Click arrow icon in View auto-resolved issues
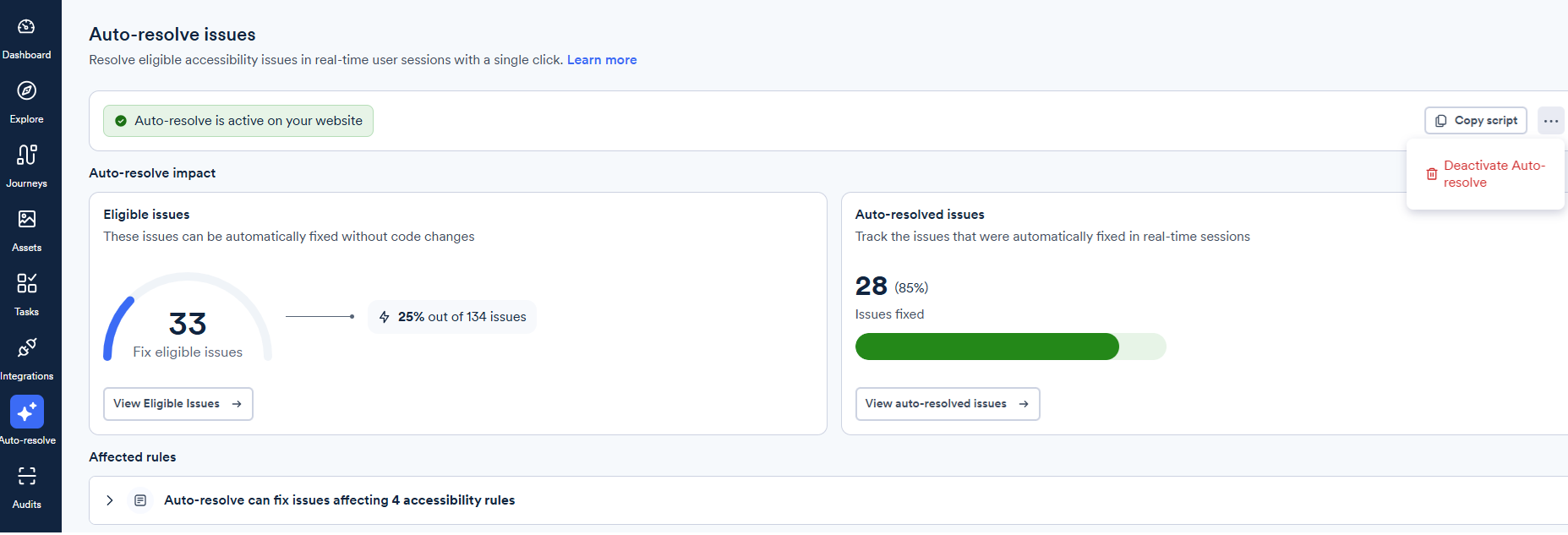The image size is (1568, 535). pyautogui.click(x=1024, y=404)
